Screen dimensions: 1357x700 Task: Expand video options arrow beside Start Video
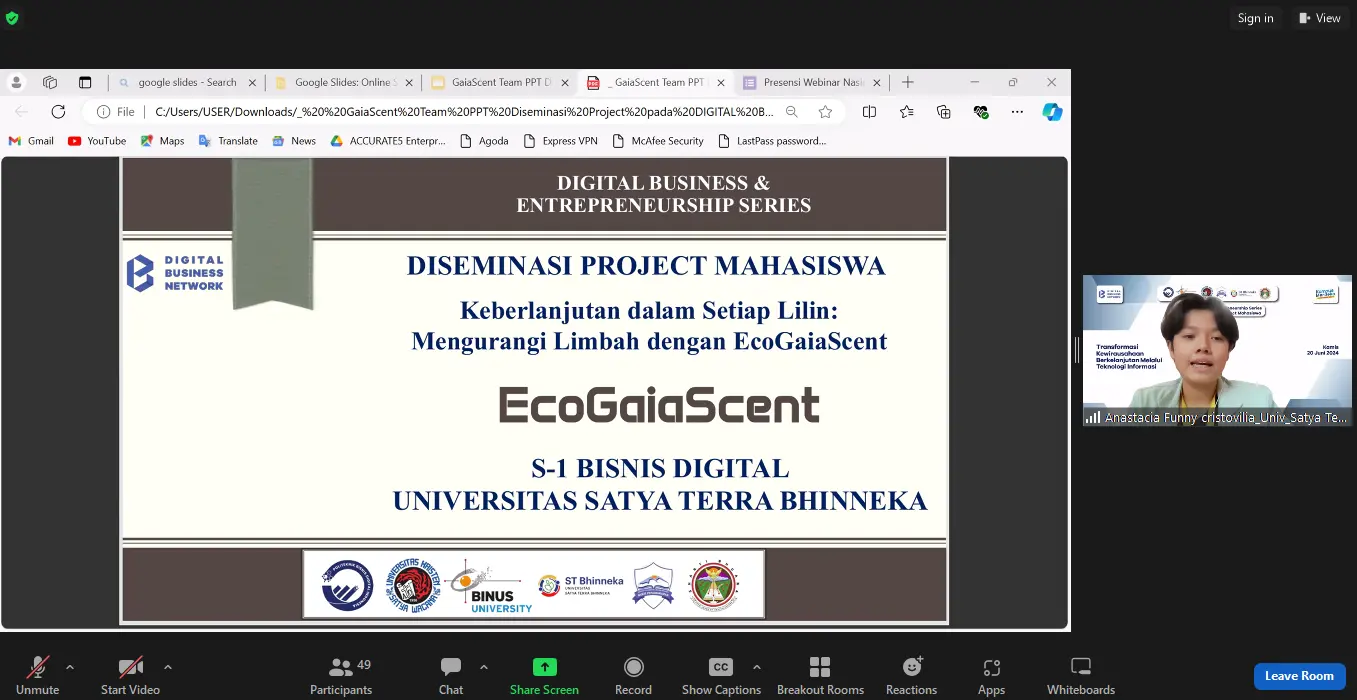click(x=167, y=667)
